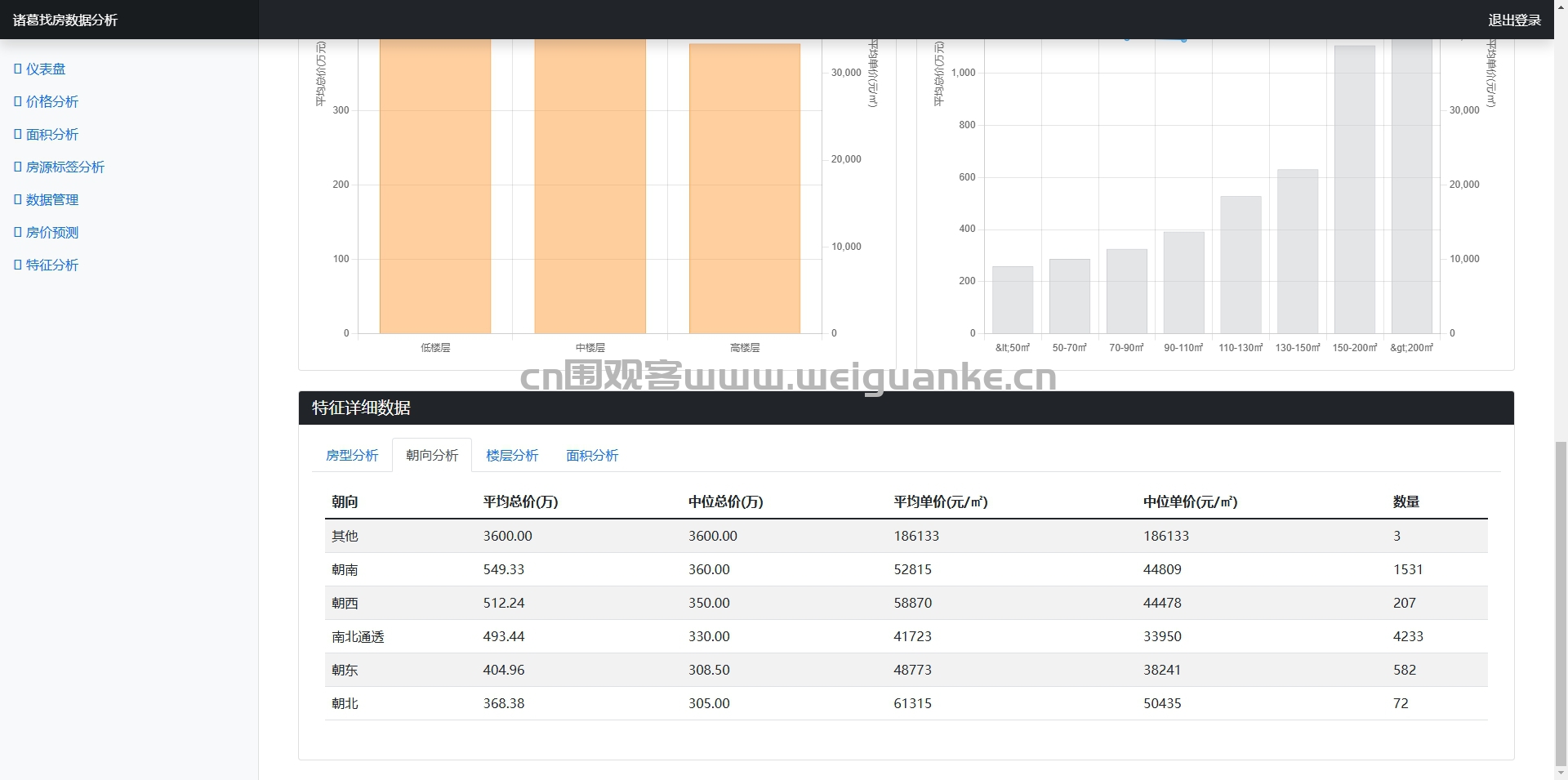
Task: Click the 平均总价(万) column header
Action: (x=520, y=502)
